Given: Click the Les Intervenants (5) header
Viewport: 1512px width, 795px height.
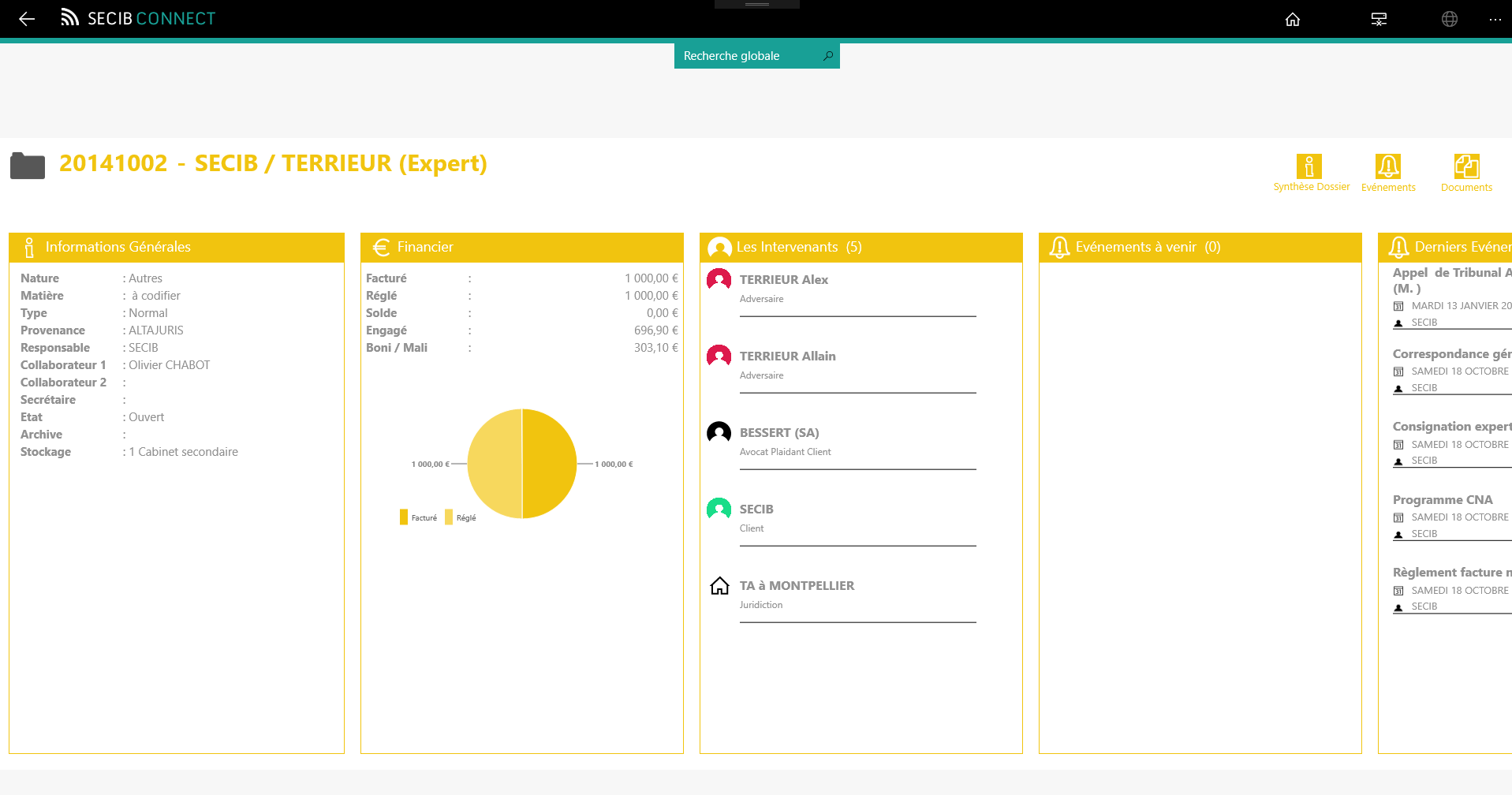Looking at the screenshot, I should click(861, 248).
